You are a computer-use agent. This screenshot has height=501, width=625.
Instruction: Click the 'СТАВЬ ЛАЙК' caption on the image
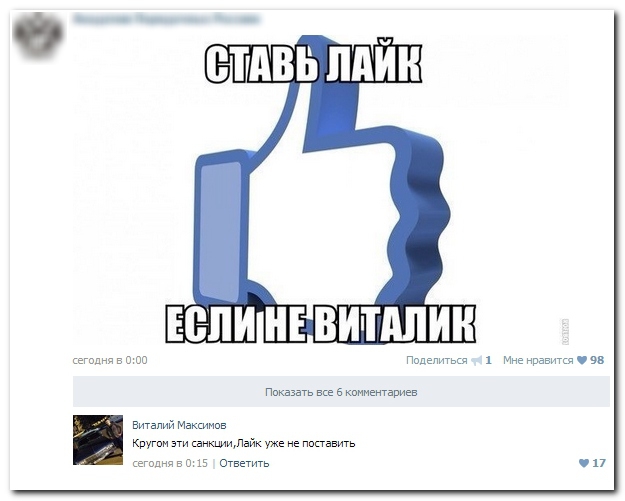click(314, 65)
